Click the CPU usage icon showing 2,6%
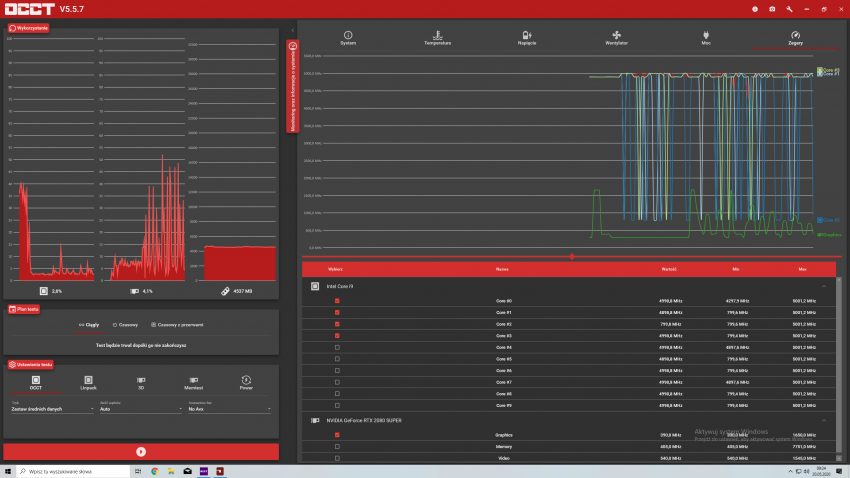Viewport: 850px width, 478px height. (44, 291)
